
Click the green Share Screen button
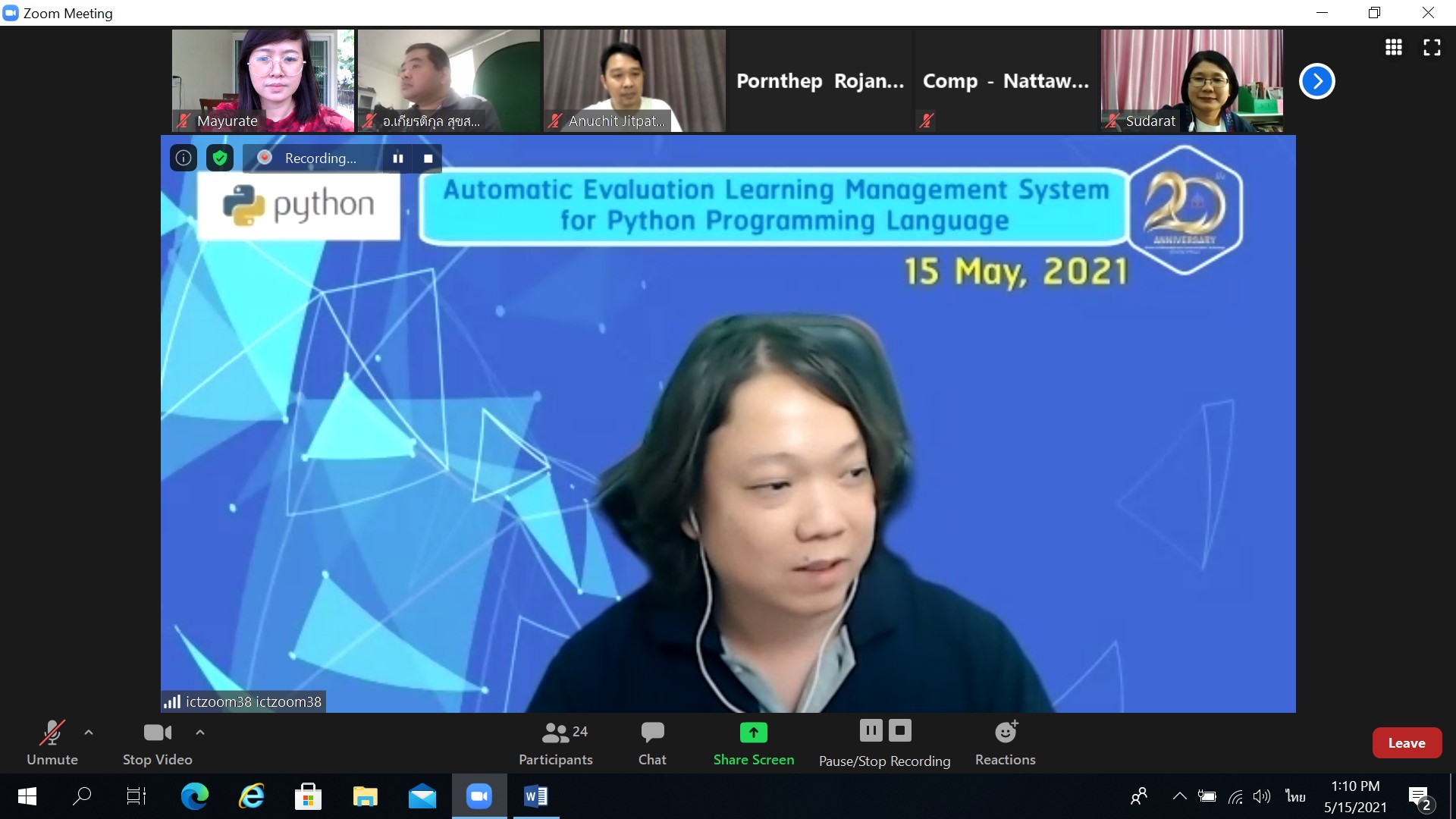pos(754,743)
